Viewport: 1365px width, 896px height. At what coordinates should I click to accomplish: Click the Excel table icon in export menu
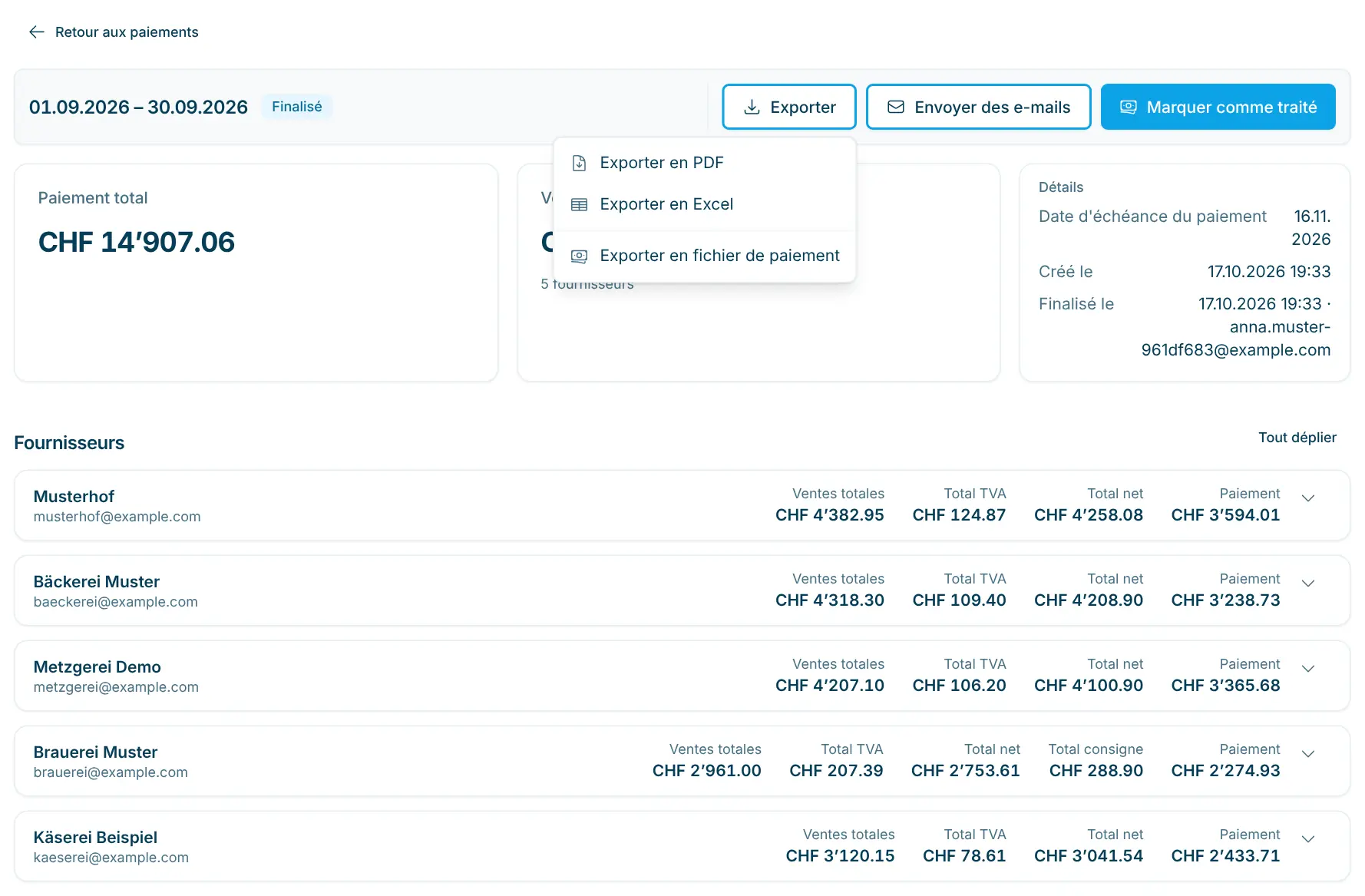pos(580,204)
